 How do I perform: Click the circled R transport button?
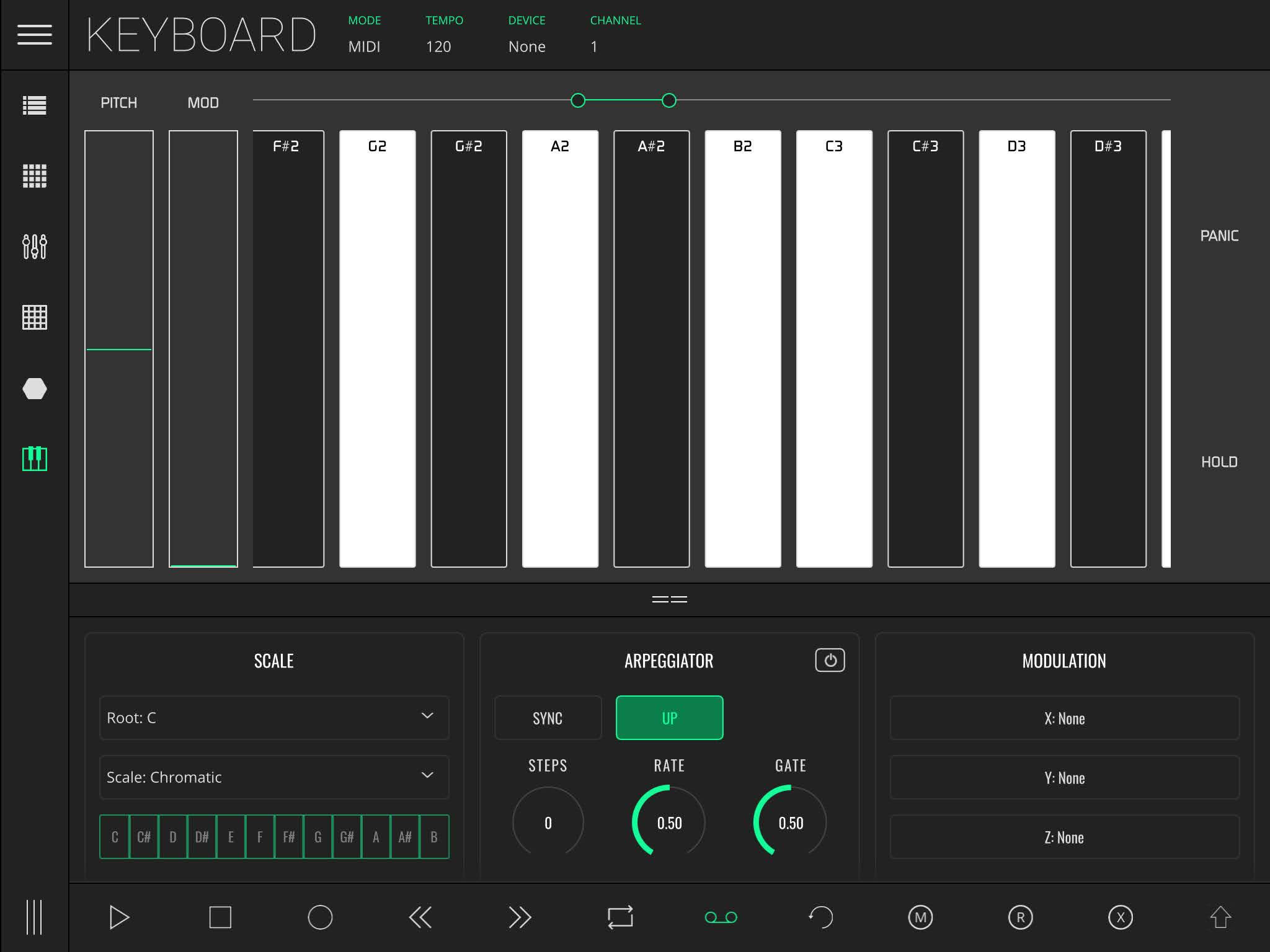point(1021,917)
